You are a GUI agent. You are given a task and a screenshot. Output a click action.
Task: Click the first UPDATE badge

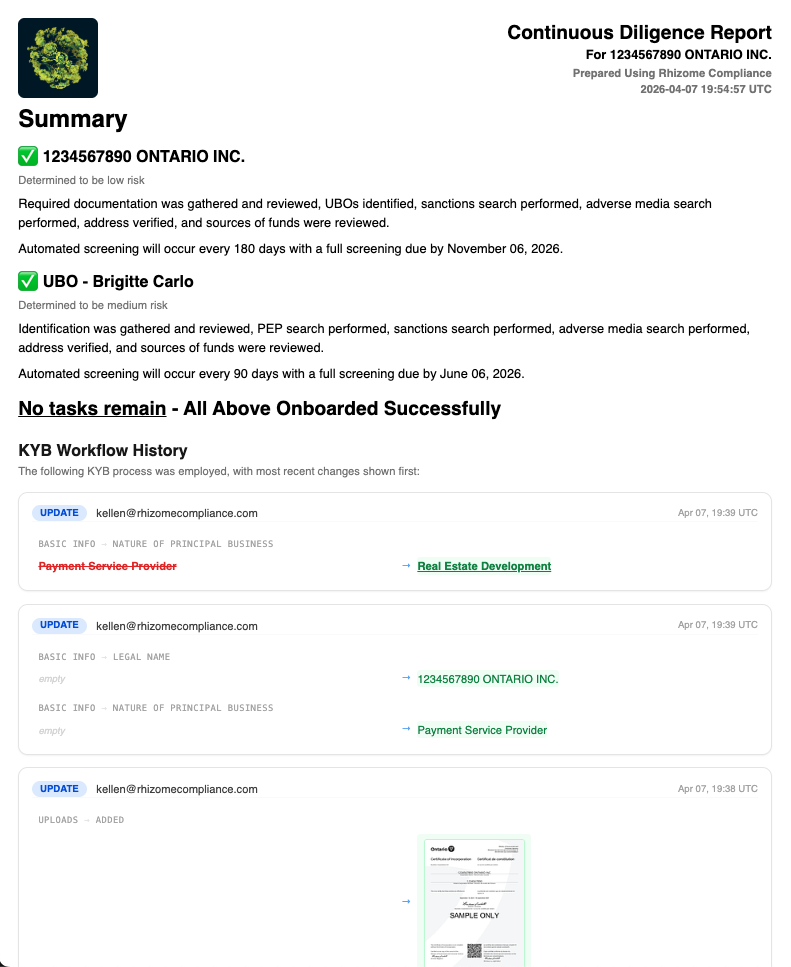[x=59, y=512]
